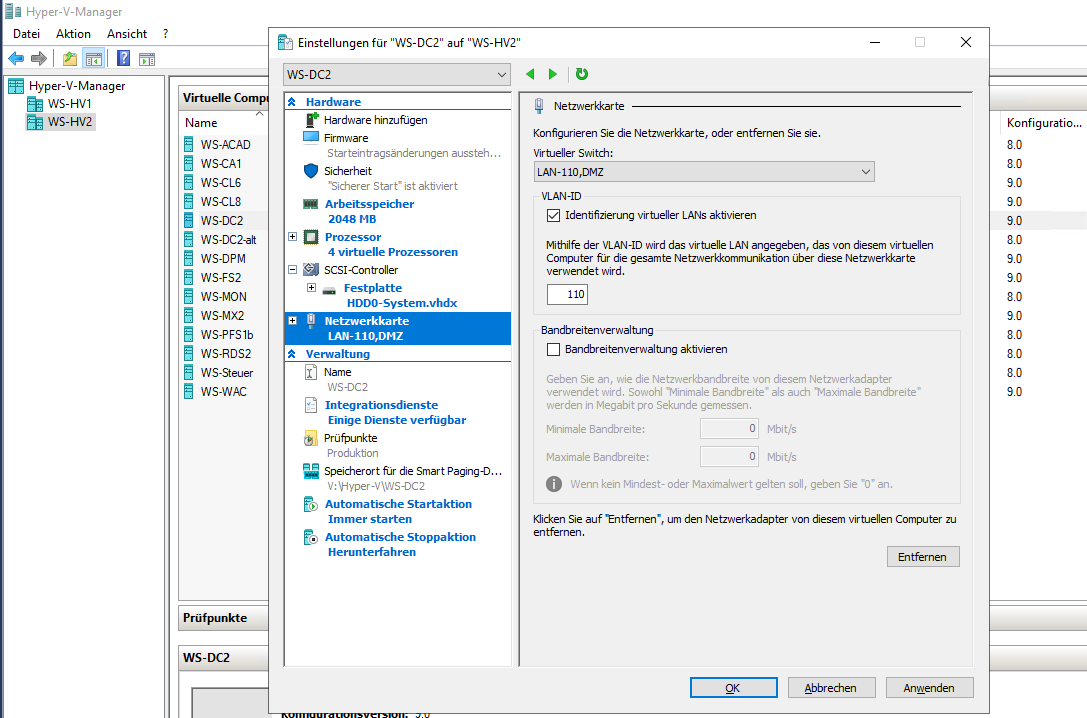Select the Sicherheit shield icon
The width and height of the screenshot is (1087, 718).
click(311, 170)
